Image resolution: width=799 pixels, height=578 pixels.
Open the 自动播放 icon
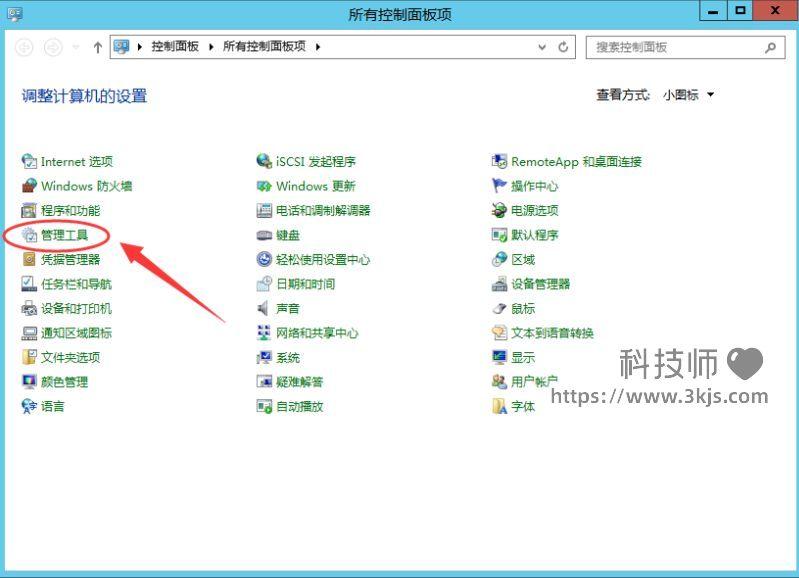coord(264,406)
